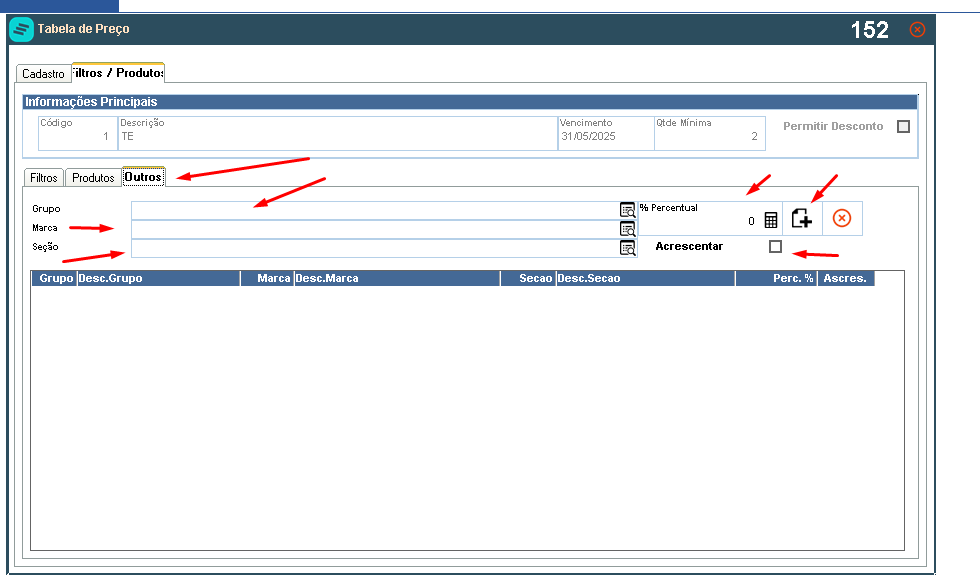This screenshot has height=584, width=980.
Task: Open the Marca lookup search icon
Action: pyautogui.click(x=628, y=229)
